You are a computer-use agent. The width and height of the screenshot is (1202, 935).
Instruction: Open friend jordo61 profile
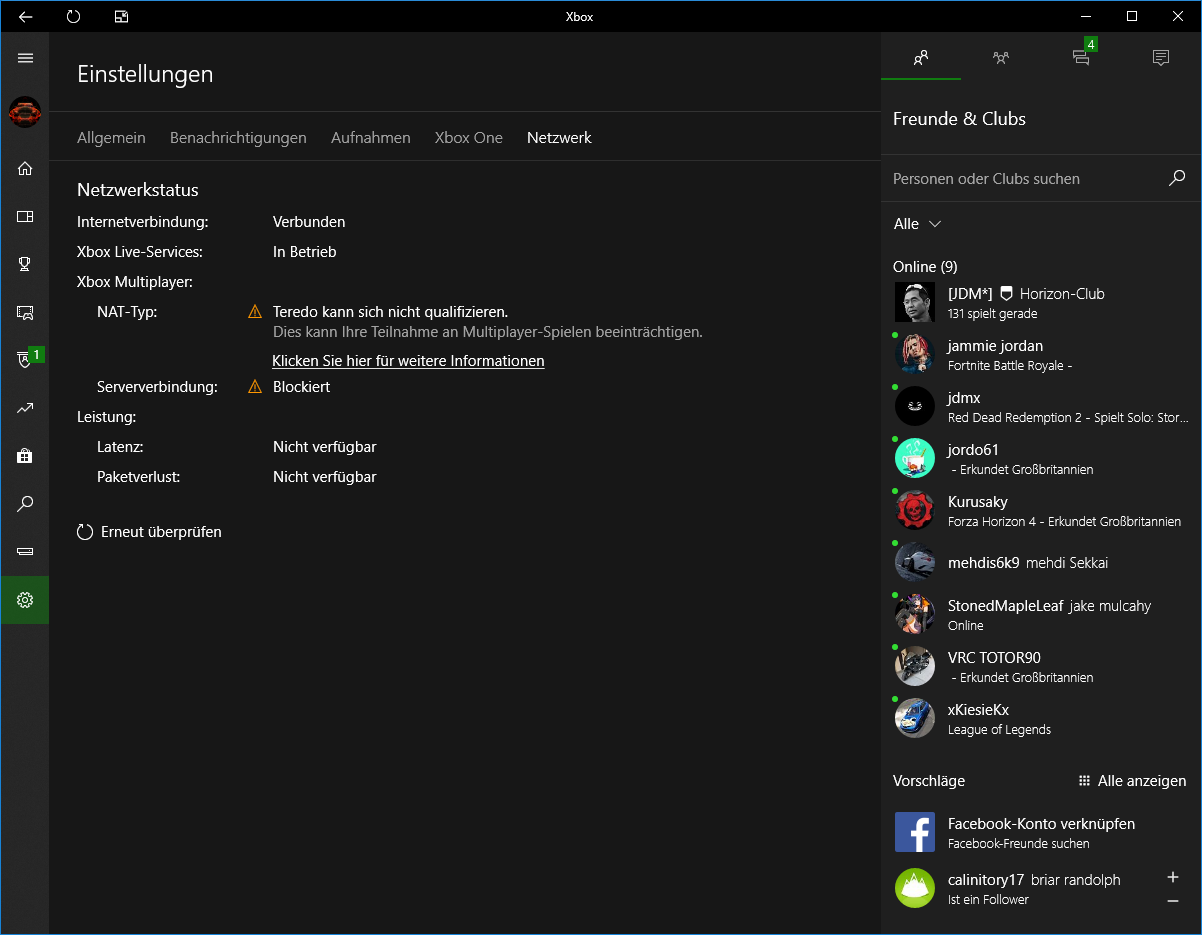[x=1041, y=458]
